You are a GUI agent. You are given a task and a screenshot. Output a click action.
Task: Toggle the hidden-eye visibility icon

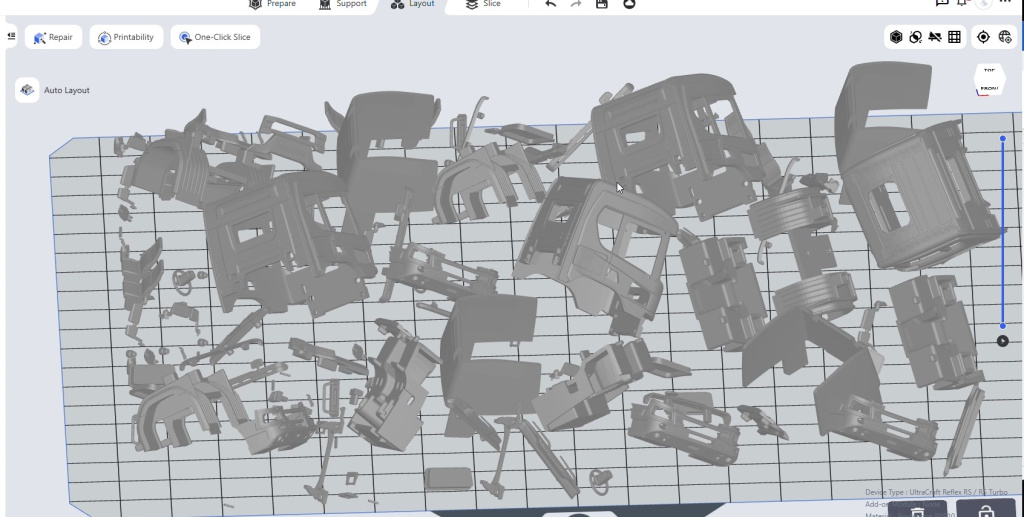tap(935, 37)
